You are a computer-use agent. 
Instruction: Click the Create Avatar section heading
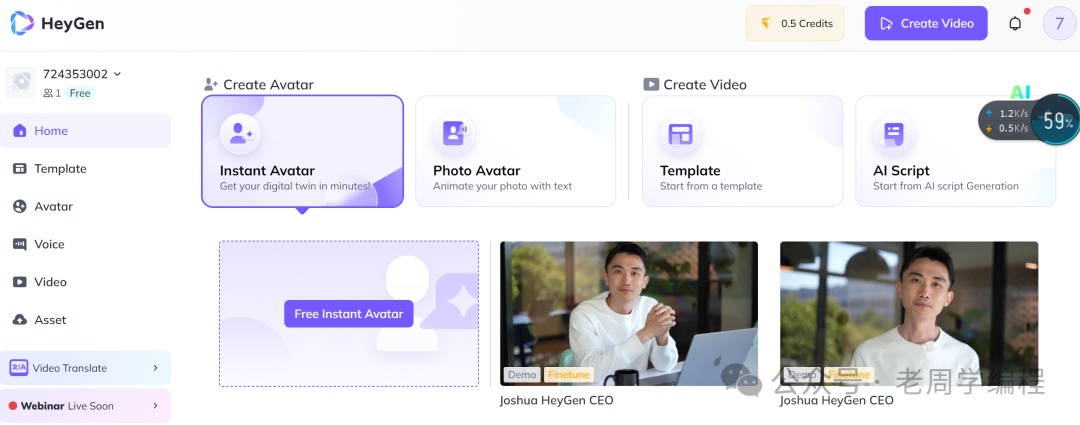259,85
